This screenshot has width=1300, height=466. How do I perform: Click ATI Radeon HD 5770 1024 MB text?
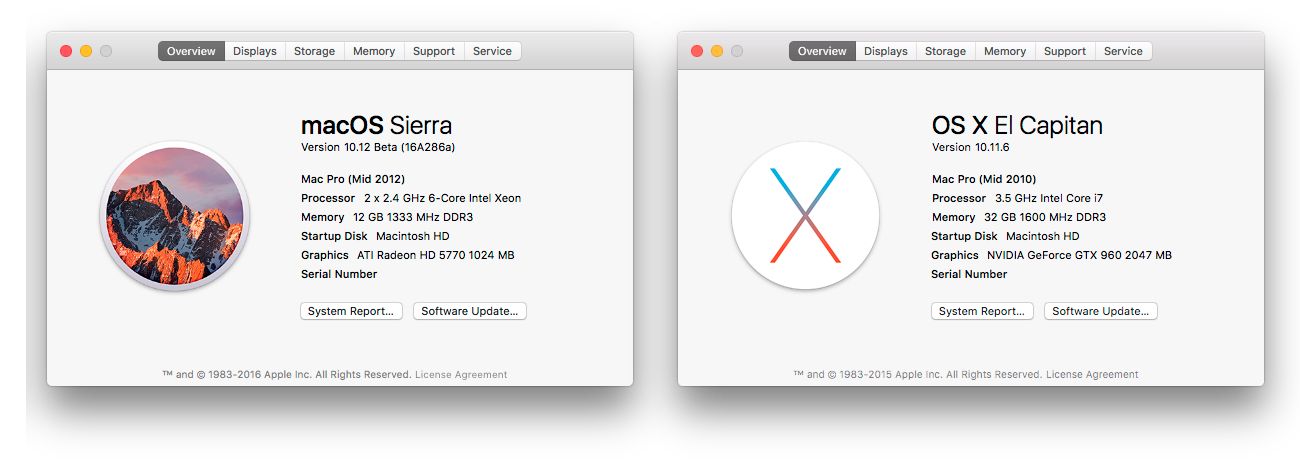[x=435, y=255]
